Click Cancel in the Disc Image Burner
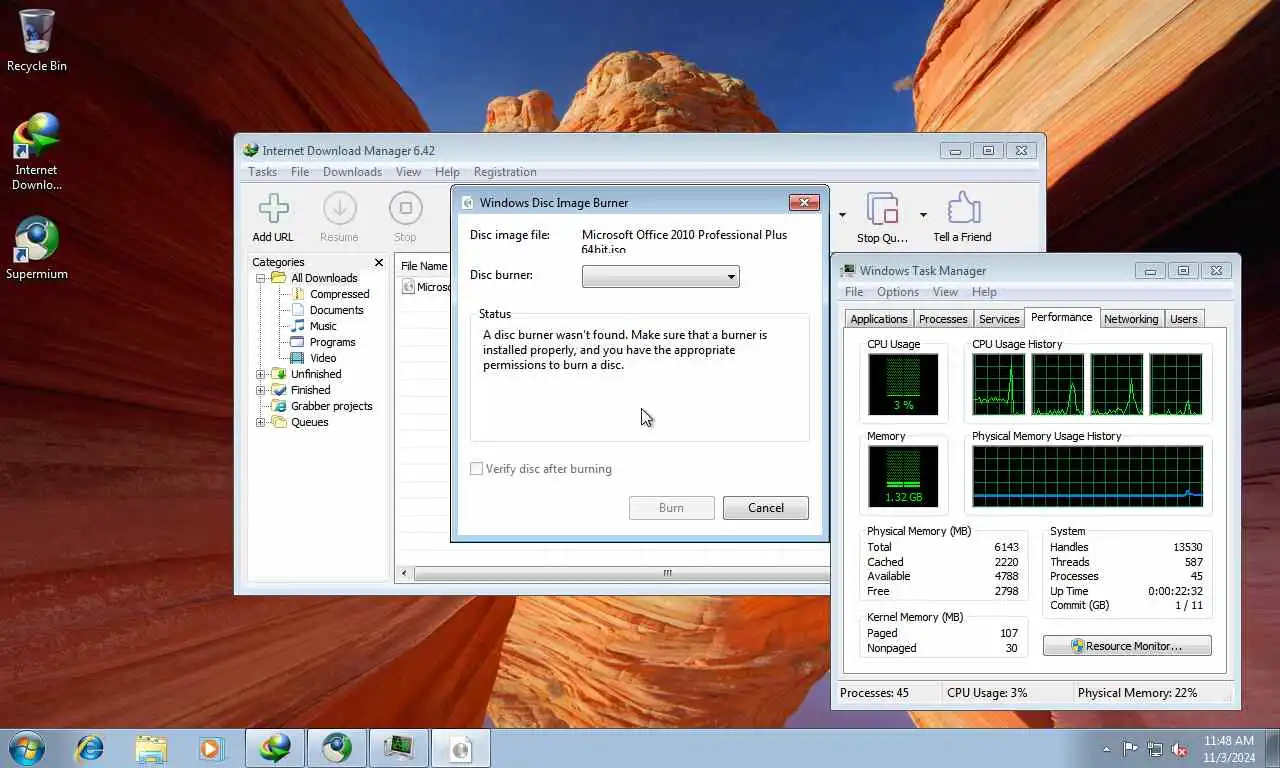The width and height of the screenshot is (1280, 768). 766,508
